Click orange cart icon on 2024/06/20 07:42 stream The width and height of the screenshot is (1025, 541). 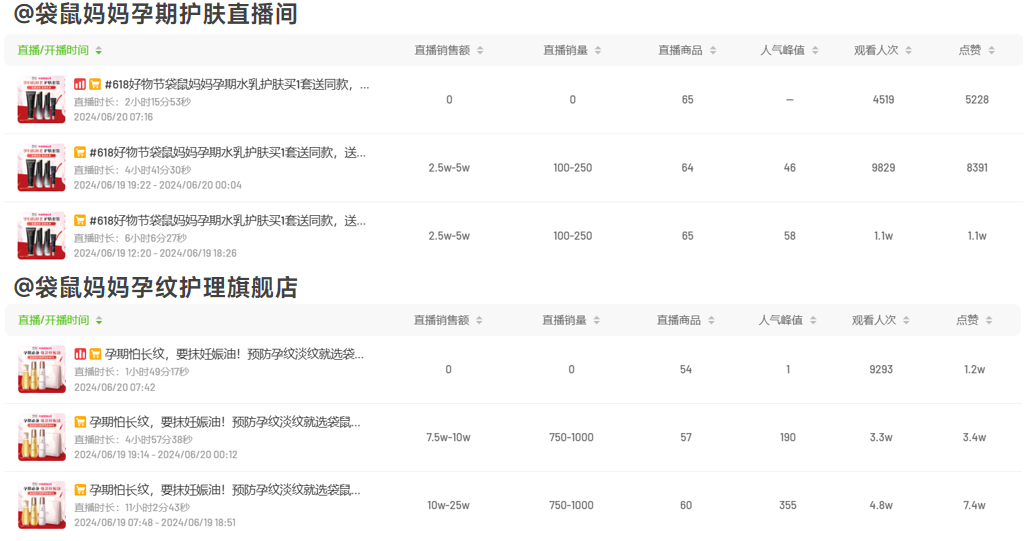(x=95, y=354)
